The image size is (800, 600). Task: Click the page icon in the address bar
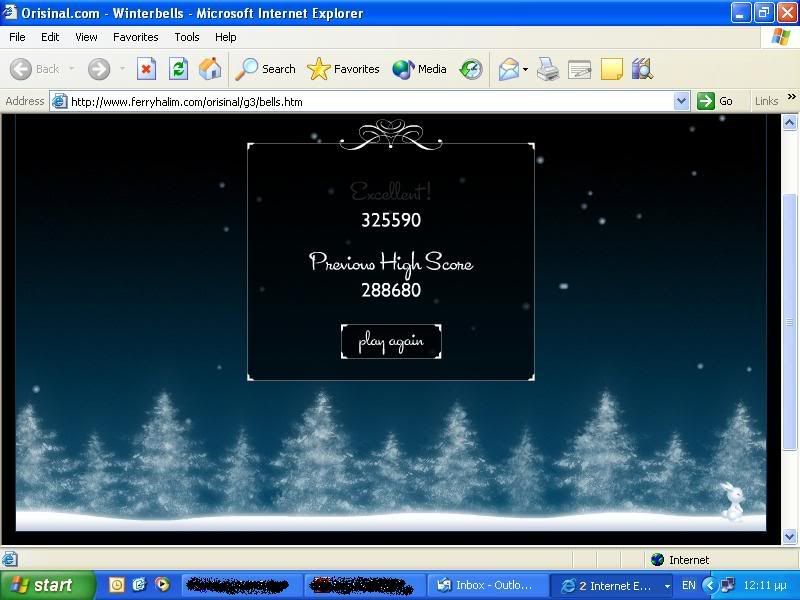coord(60,102)
